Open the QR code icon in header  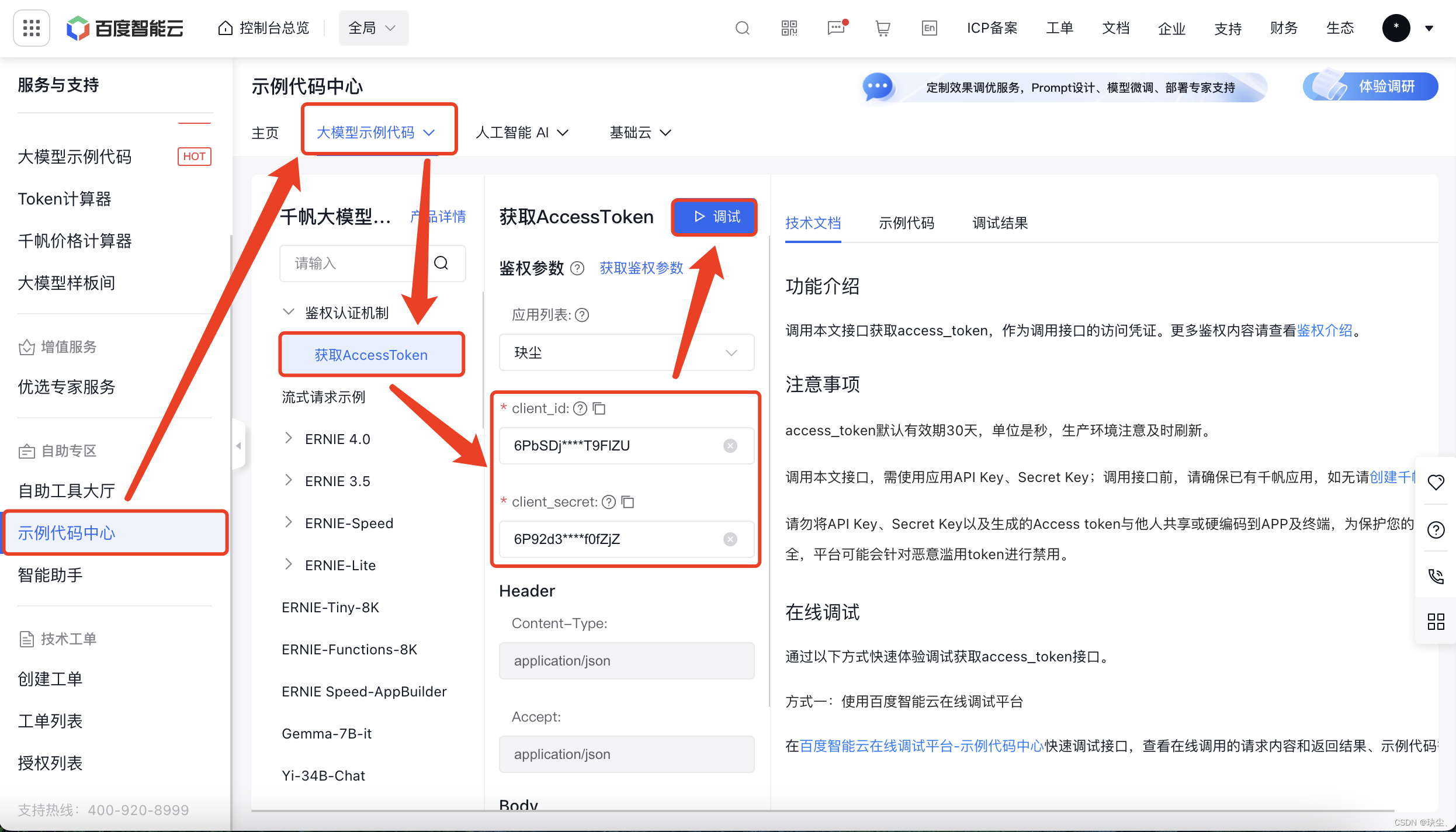tap(789, 28)
